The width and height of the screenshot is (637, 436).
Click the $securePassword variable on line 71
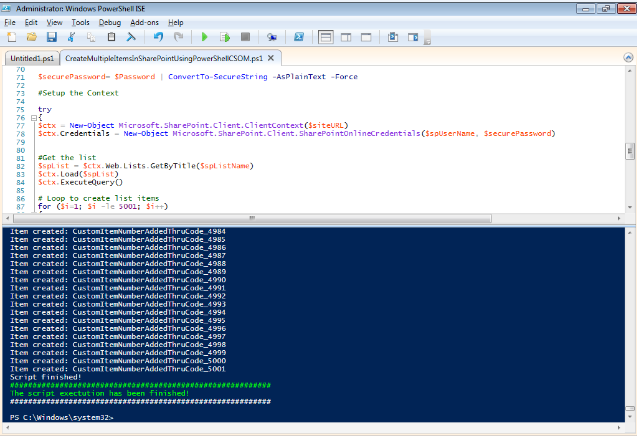tap(72, 77)
